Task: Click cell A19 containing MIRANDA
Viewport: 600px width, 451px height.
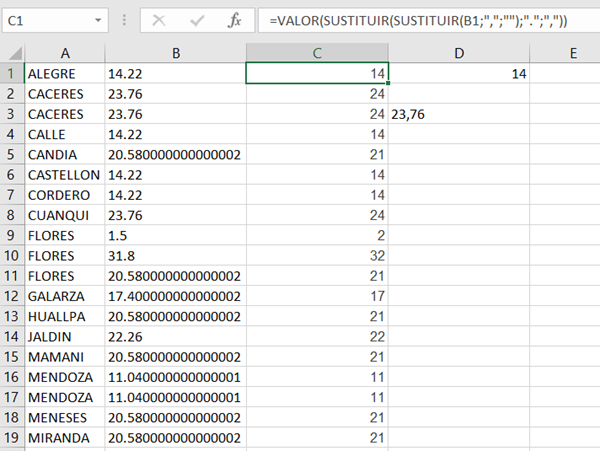Action: [65, 438]
